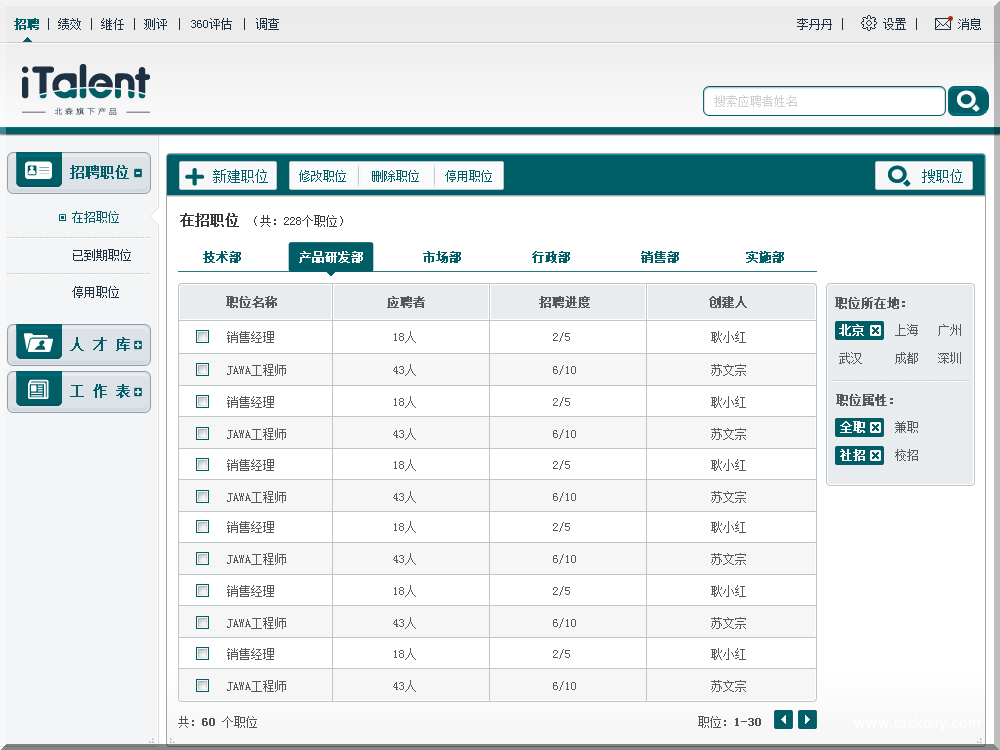
Task: Click the 招聘进度 column header
Action: [x=568, y=302]
